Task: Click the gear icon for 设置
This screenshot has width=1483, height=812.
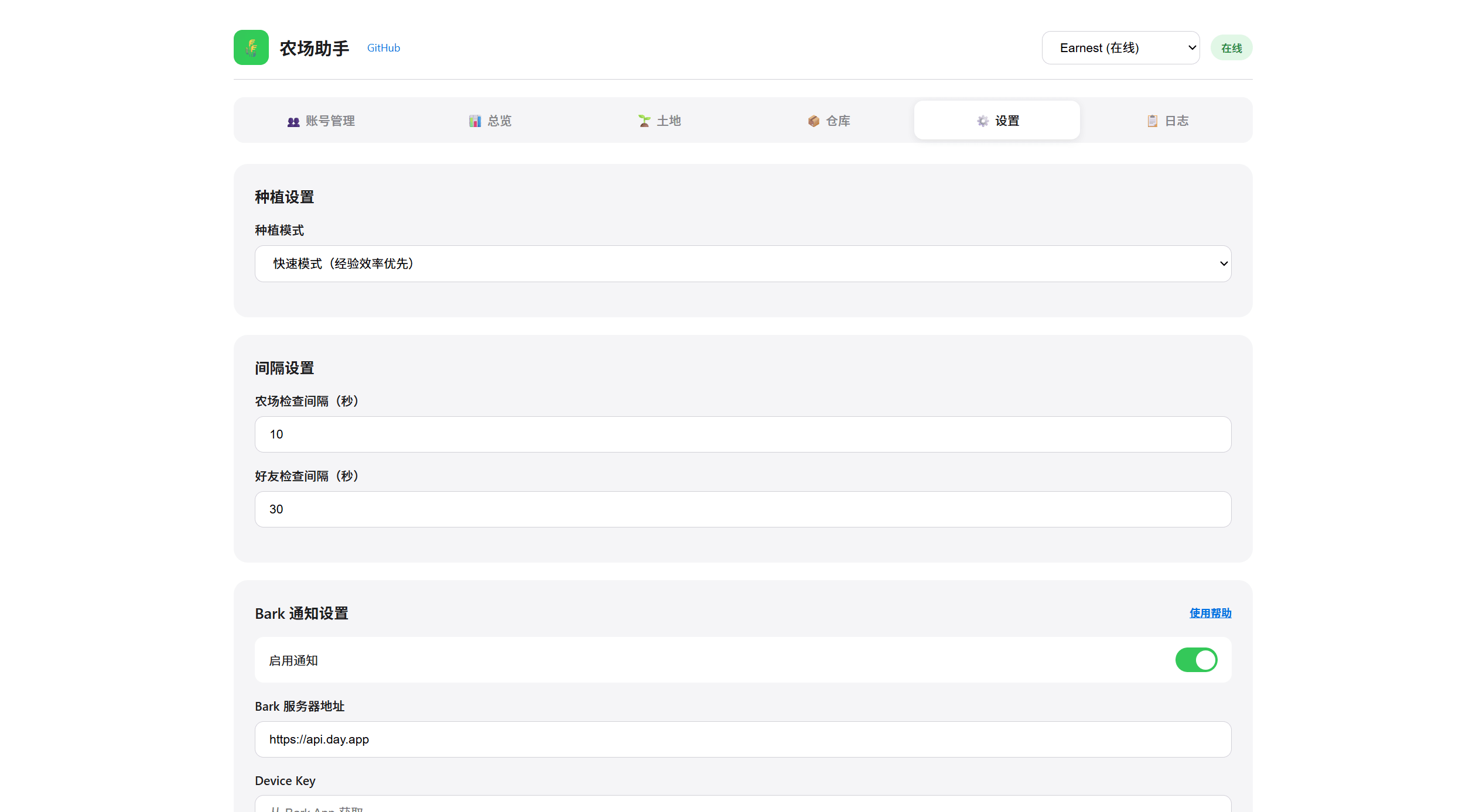Action: (x=983, y=121)
